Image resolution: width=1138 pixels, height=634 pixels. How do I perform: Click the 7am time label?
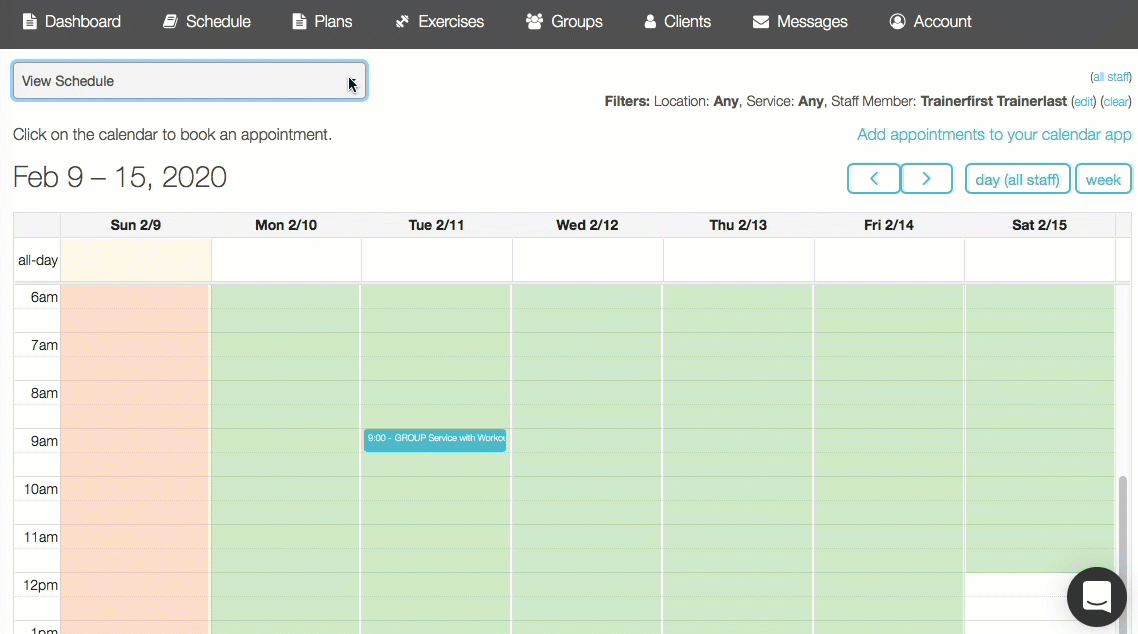[x=44, y=345]
